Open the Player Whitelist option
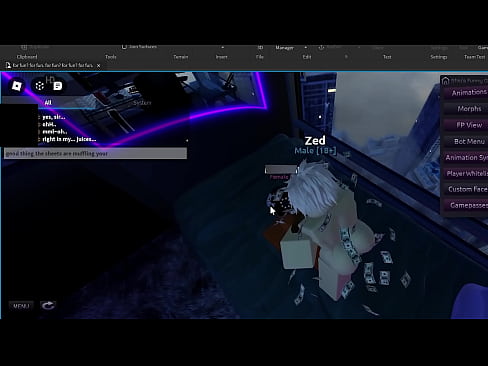Image resolution: width=488 pixels, height=366 pixels. tap(466, 173)
